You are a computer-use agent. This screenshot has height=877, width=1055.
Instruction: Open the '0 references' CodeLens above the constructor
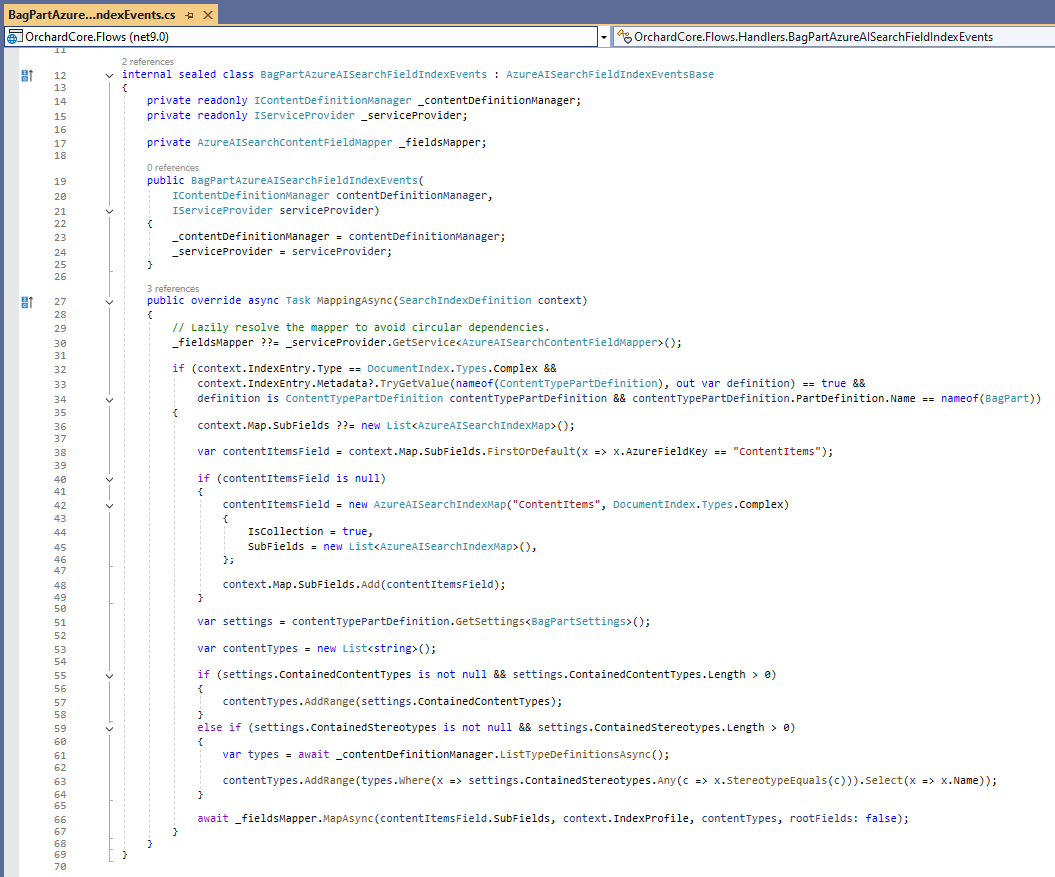click(173, 168)
